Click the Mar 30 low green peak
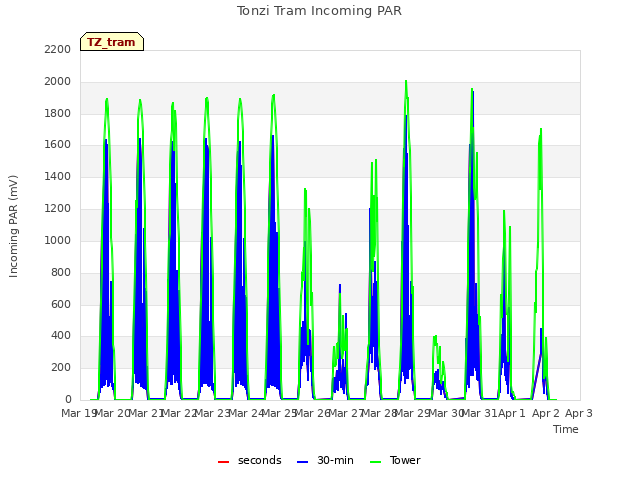 click(x=435, y=337)
